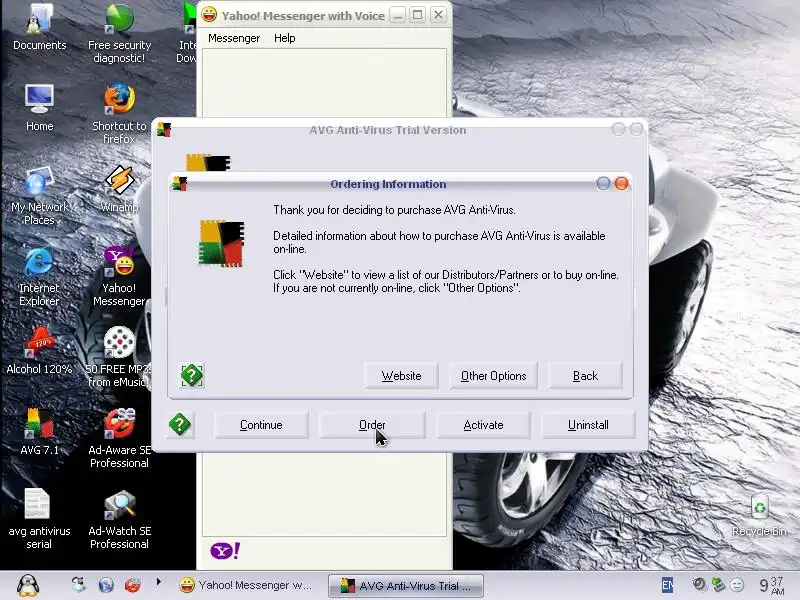The height and width of the screenshot is (600, 800).
Task: Launch Internet Explorer desktop icon
Action: (39, 276)
